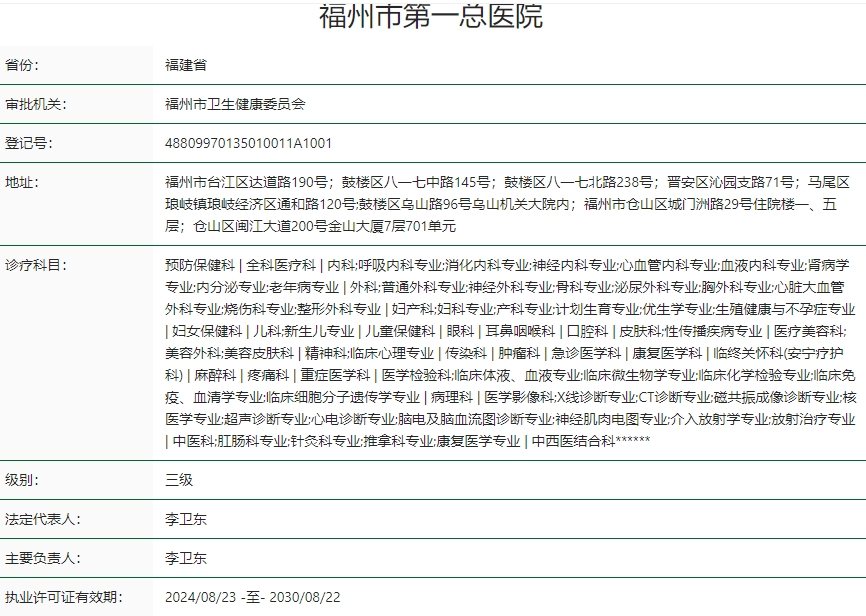Select the 法定代表人 label

click(43, 519)
